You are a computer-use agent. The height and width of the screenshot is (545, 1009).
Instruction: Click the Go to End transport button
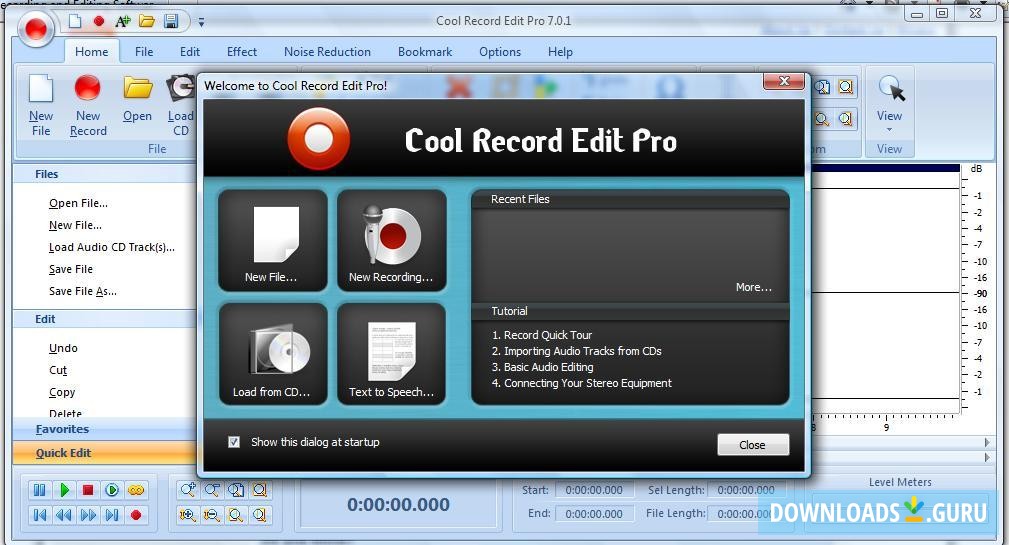pos(112,515)
